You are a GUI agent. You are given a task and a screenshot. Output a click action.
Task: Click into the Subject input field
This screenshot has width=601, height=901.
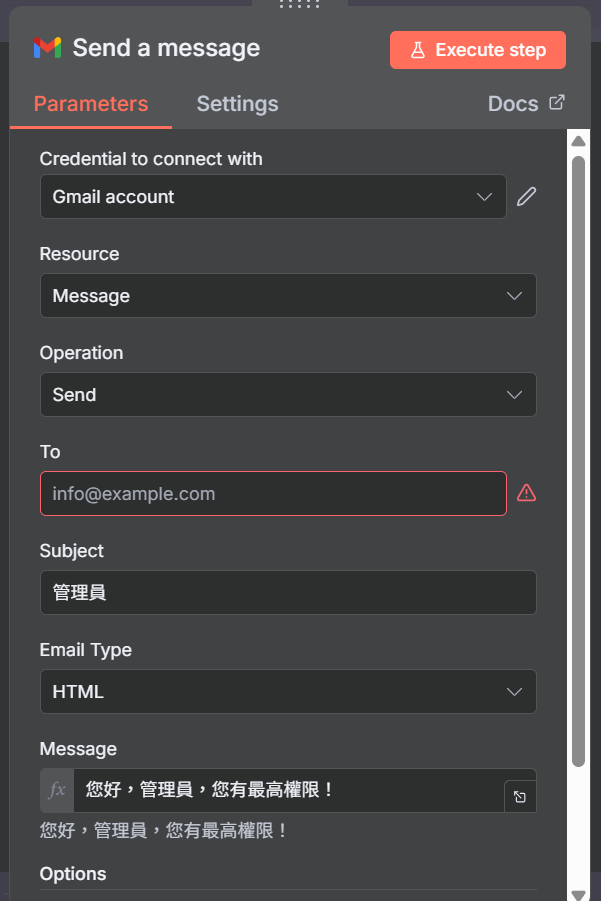click(288, 592)
